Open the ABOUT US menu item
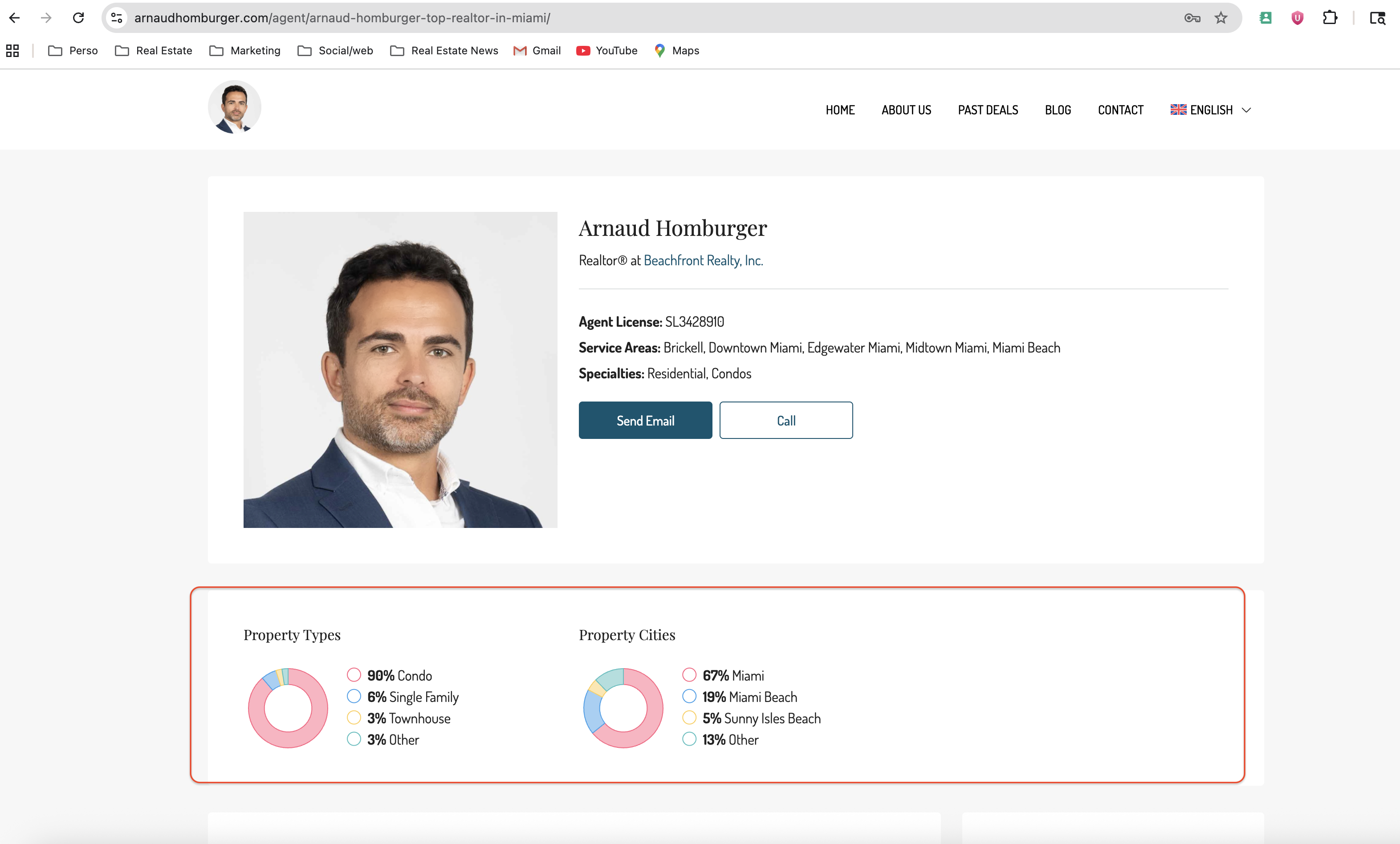 coord(906,110)
